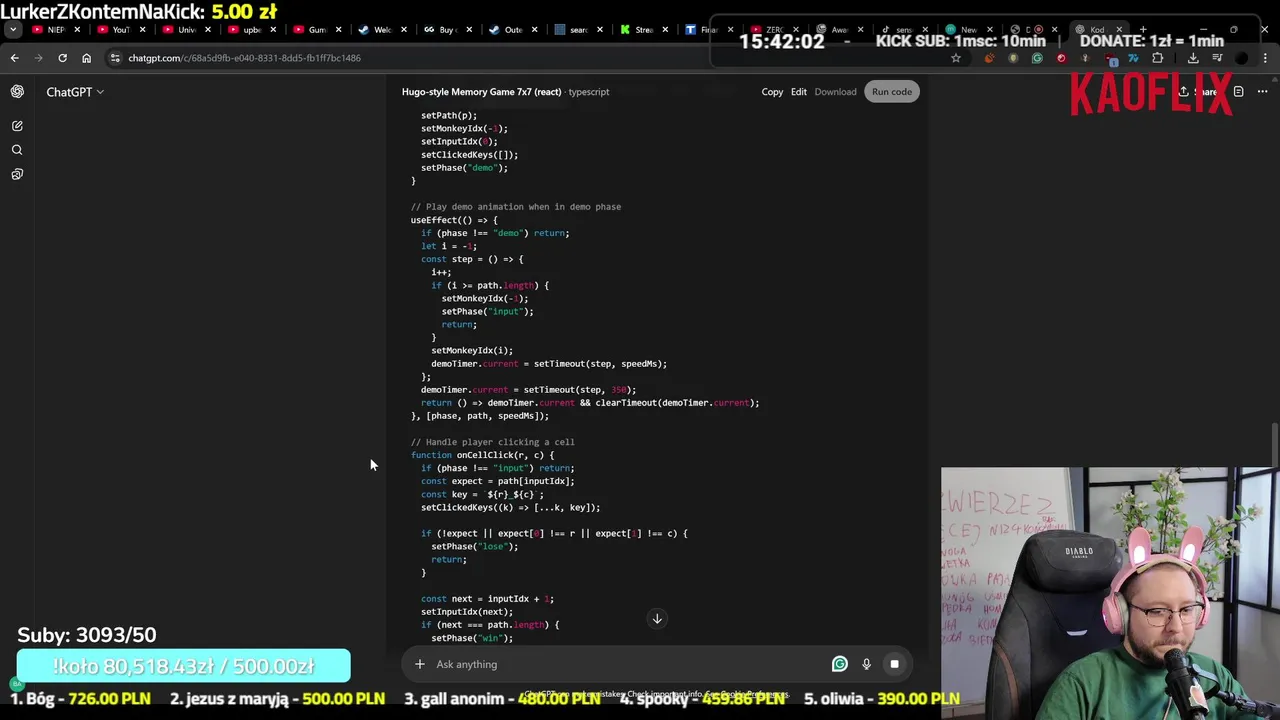Click the line 'function onCellClick(r, c) {'
Viewport: 1280px width, 720px height.
482,455
